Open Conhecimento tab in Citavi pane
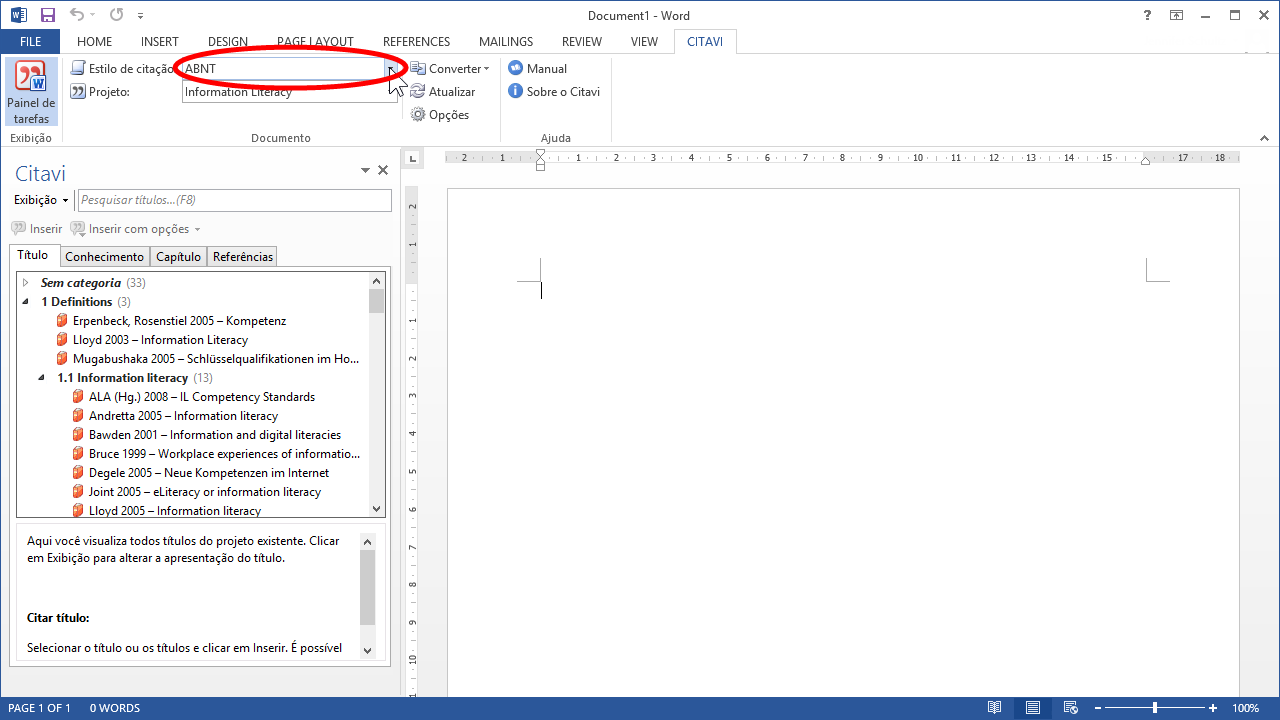 tap(105, 257)
